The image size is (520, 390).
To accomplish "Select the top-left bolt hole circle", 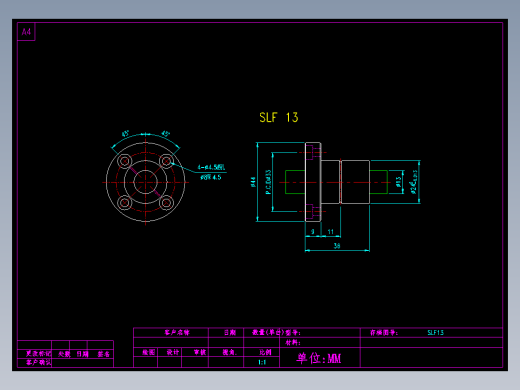I will pyautogui.click(x=125, y=161).
